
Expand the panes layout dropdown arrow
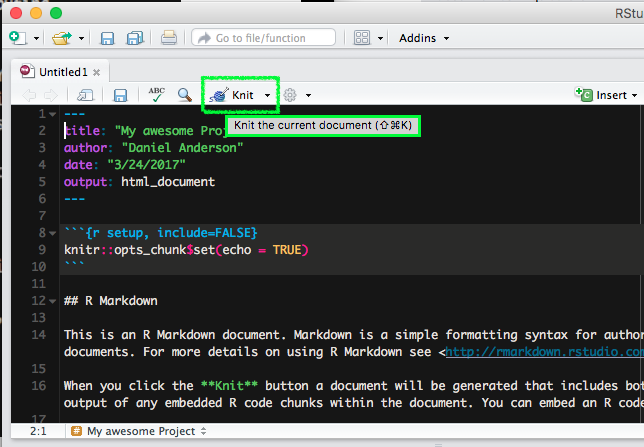pyautogui.click(x=380, y=39)
